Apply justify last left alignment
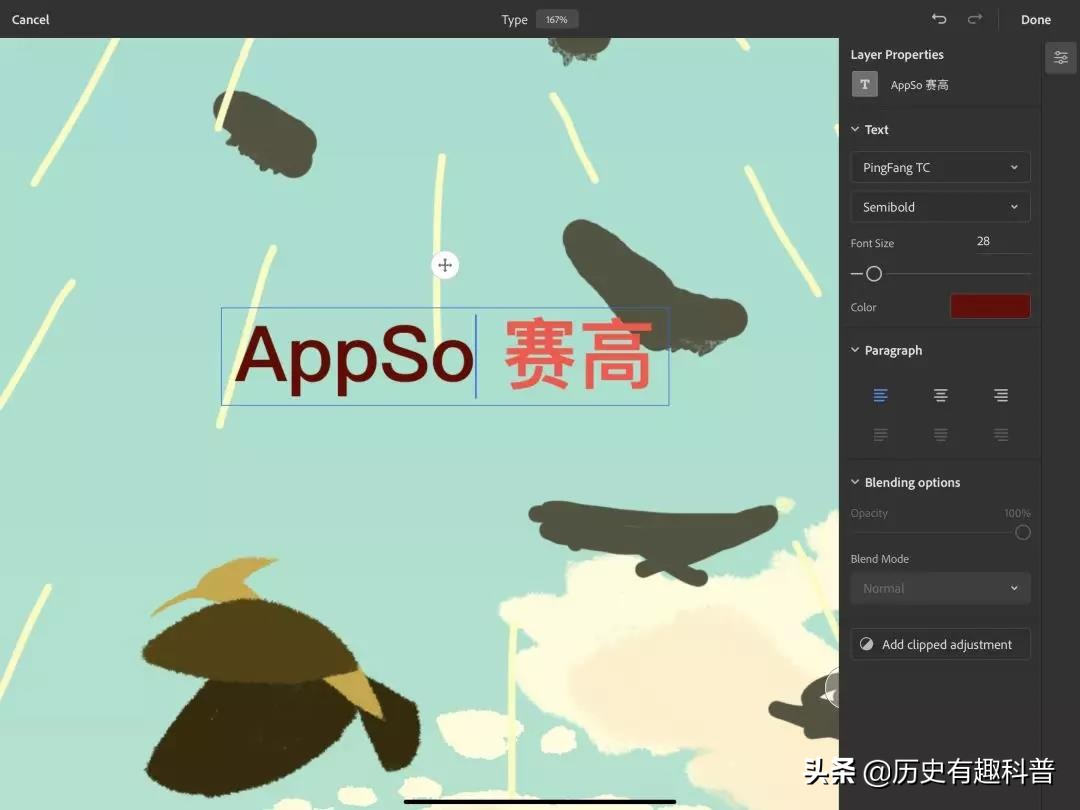 [x=880, y=434]
